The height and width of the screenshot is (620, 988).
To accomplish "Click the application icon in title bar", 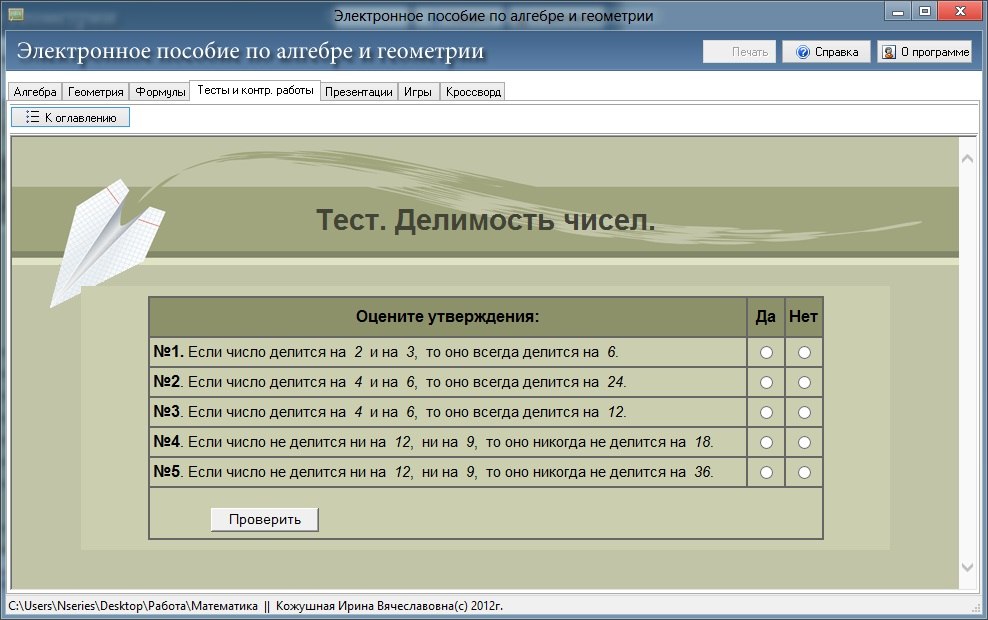I will click(x=16, y=14).
